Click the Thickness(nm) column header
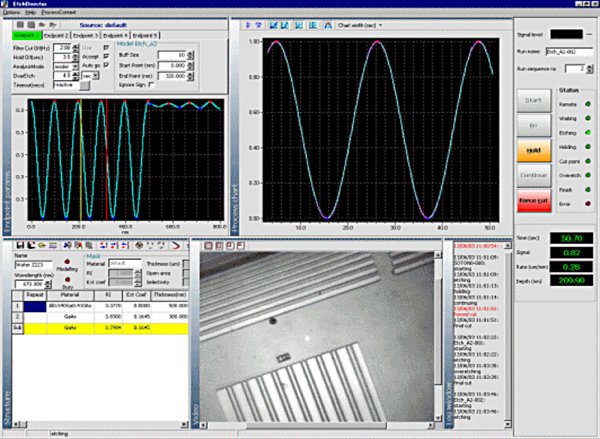Viewport: 600px width, 439px height. click(170, 295)
